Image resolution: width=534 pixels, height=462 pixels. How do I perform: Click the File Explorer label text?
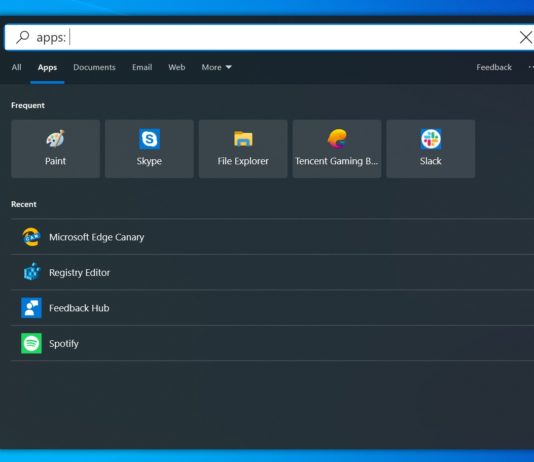[243, 161]
